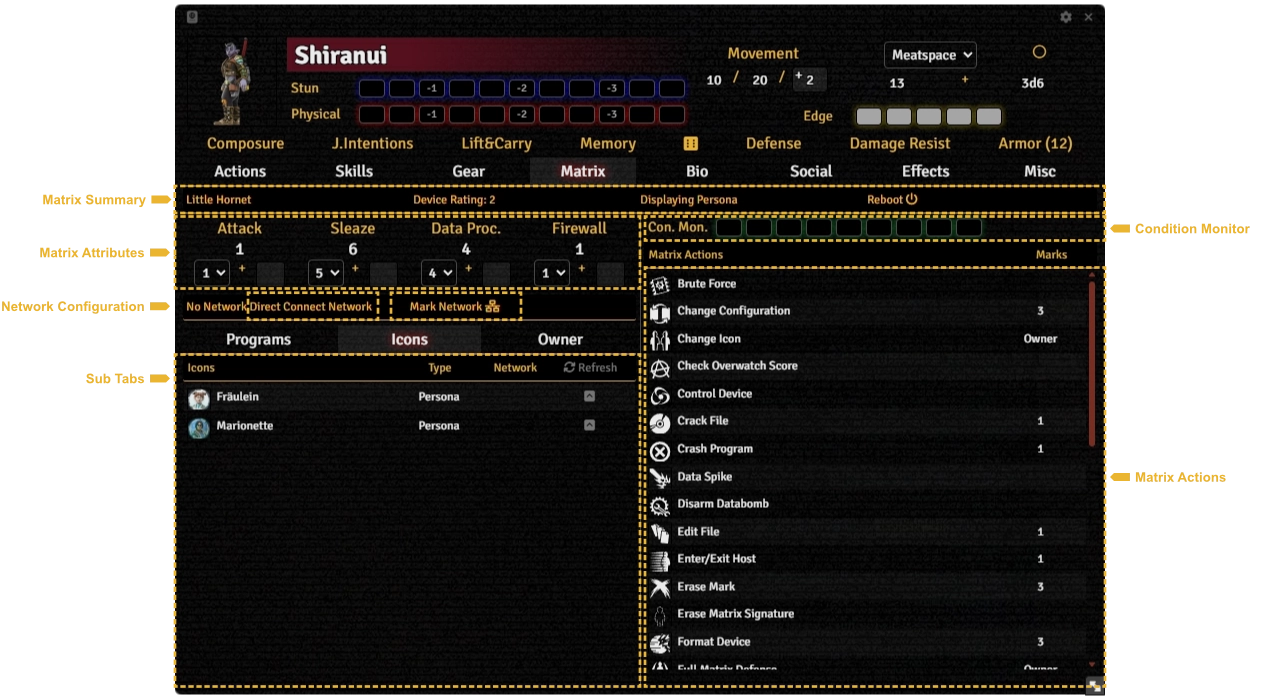1280x700 pixels.
Task: Open the Sleaze value dropdown
Action: click(325, 272)
